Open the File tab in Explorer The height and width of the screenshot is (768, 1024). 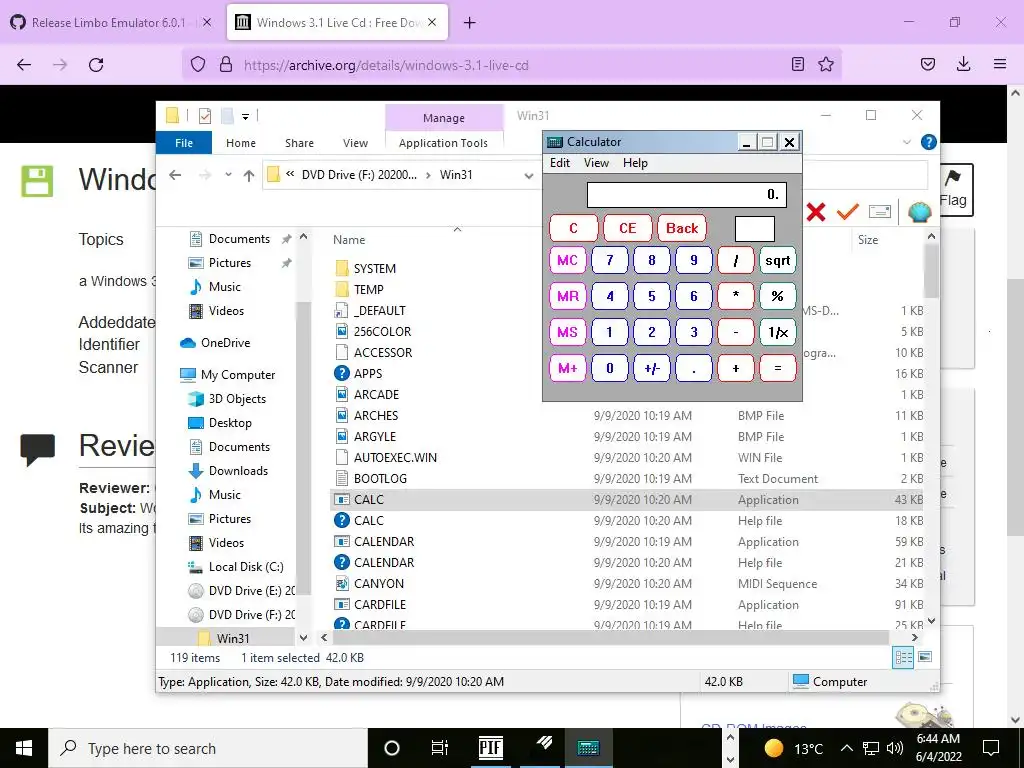coord(184,143)
